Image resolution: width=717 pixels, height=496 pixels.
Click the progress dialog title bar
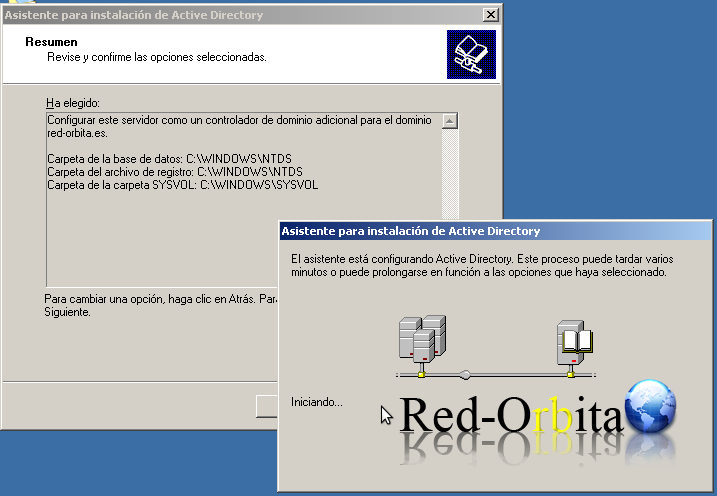tap(495, 231)
